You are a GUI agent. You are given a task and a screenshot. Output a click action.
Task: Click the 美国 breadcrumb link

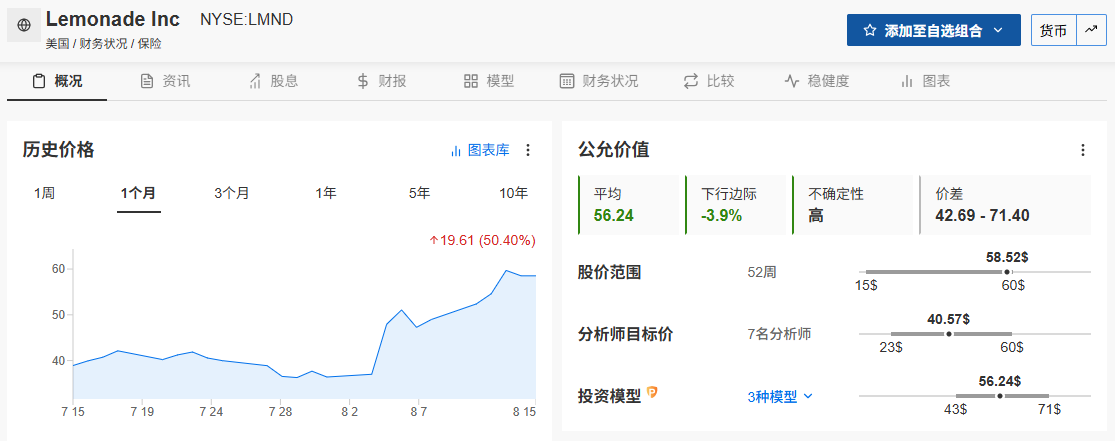click(x=57, y=44)
